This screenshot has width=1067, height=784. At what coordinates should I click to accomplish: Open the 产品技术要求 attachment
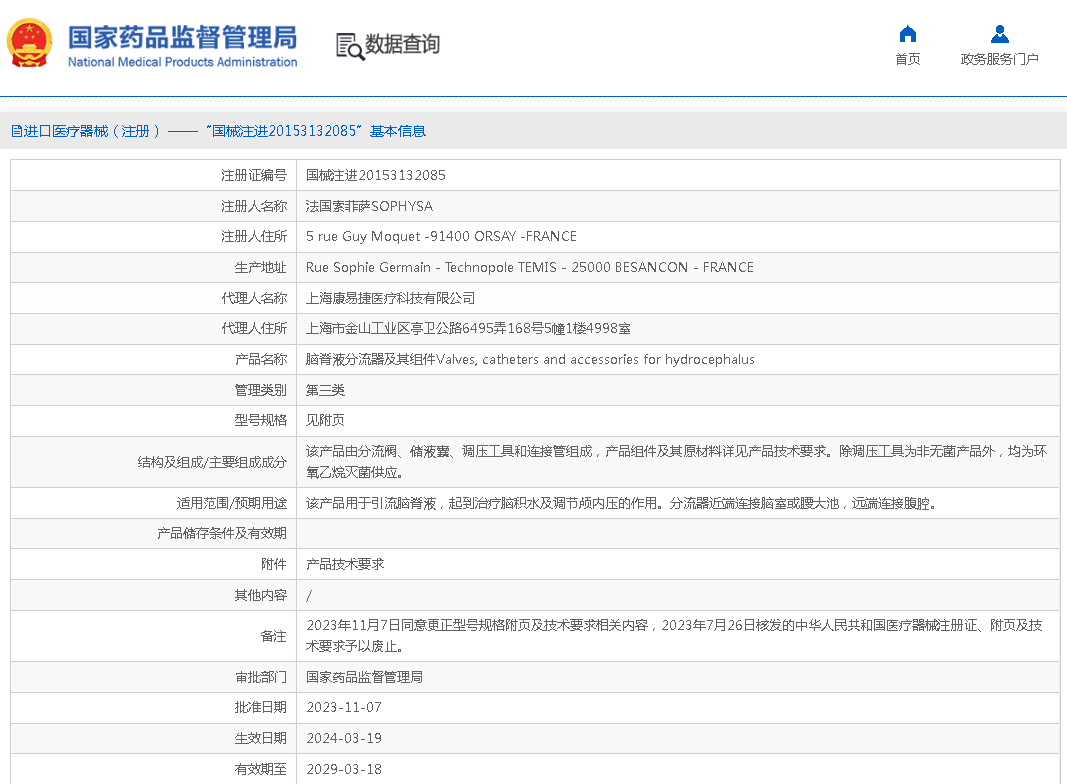coord(344,564)
